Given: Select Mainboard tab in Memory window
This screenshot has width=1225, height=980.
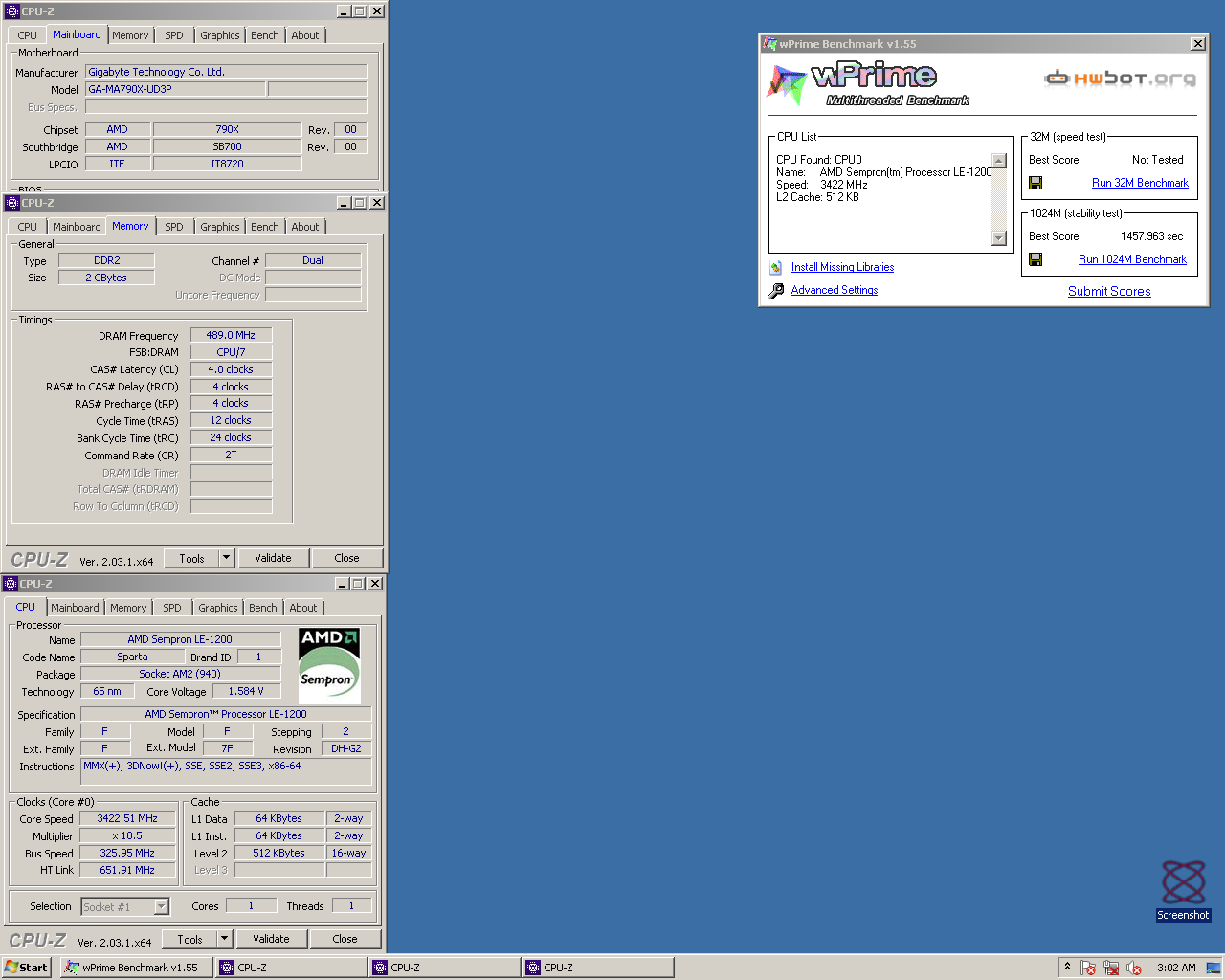Looking at the screenshot, I should coord(77,227).
